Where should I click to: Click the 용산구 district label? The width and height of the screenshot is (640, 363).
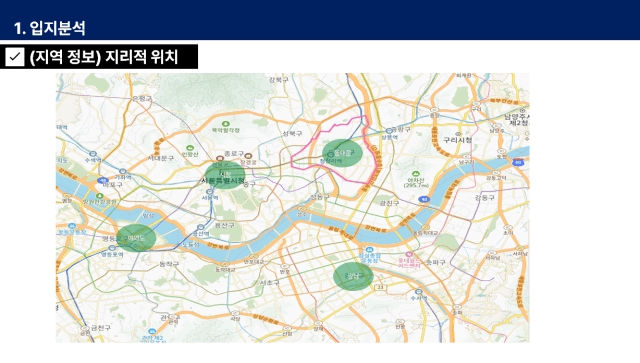[225, 225]
